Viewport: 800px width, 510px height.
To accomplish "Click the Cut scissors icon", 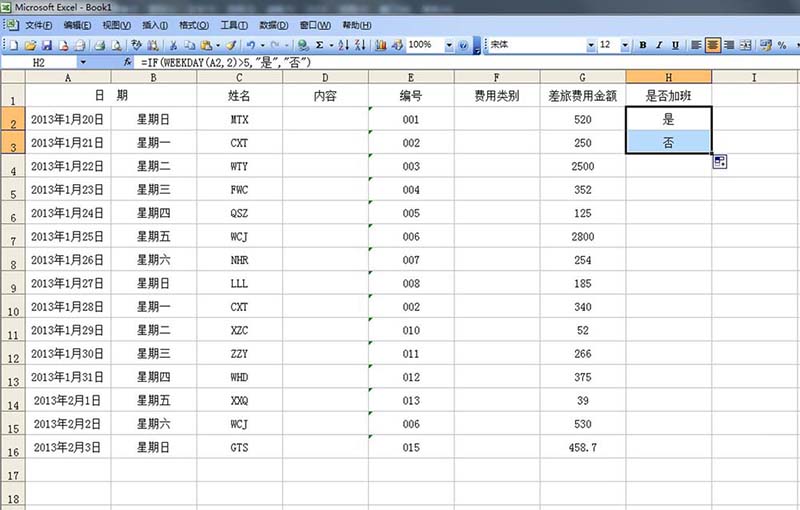I will tap(173, 45).
